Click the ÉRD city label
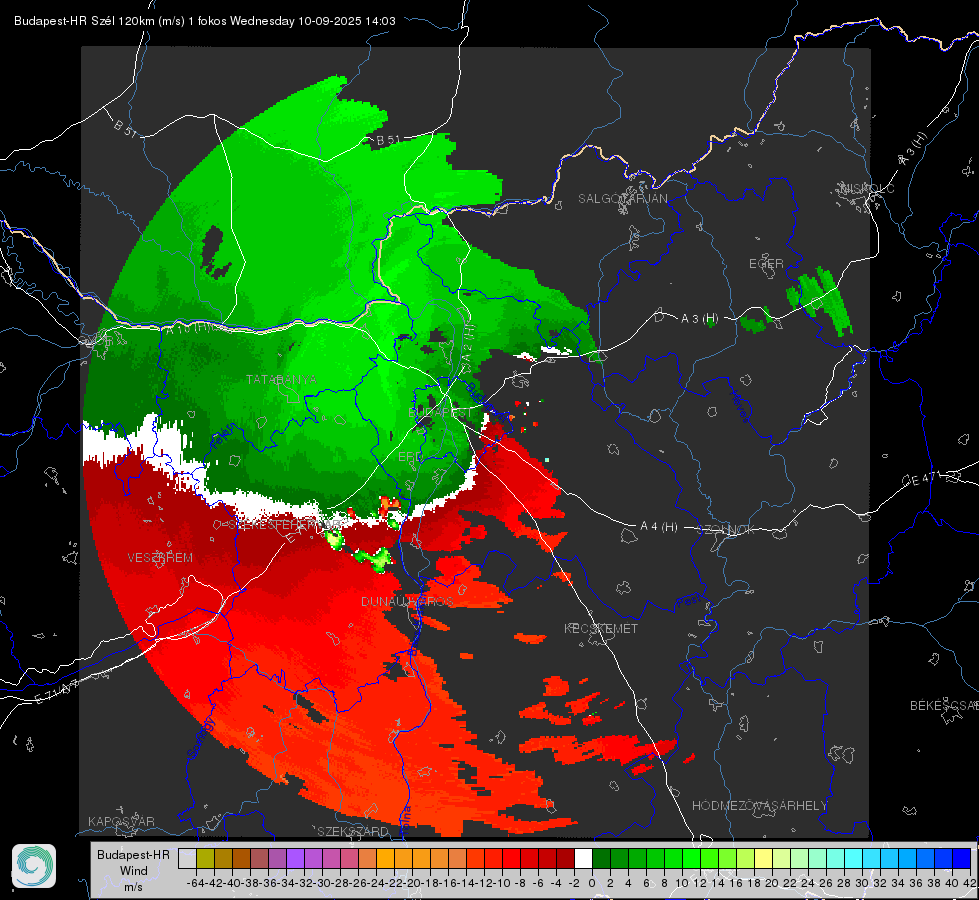The image size is (979, 900). point(410,457)
